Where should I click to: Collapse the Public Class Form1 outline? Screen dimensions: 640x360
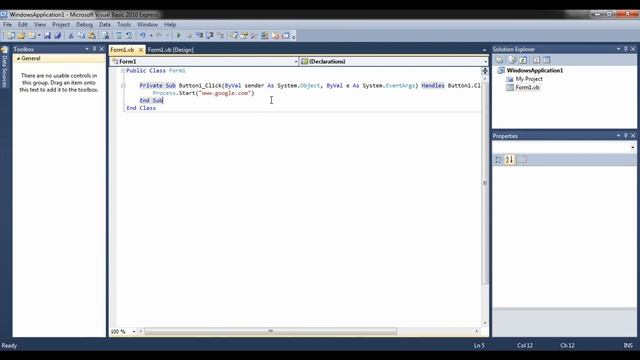pyautogui.click(x=123, y=71)
